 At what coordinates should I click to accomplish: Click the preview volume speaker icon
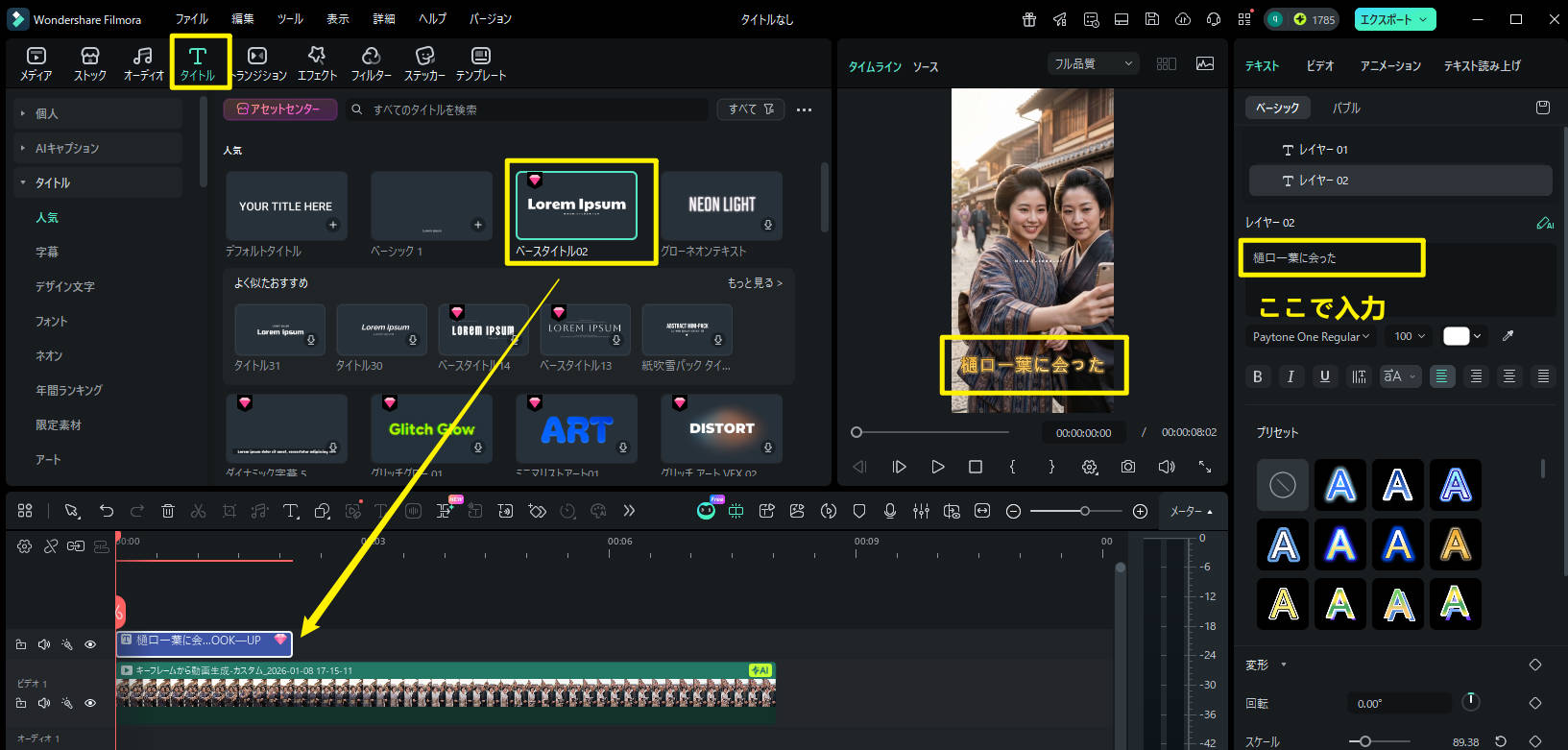1167,467
